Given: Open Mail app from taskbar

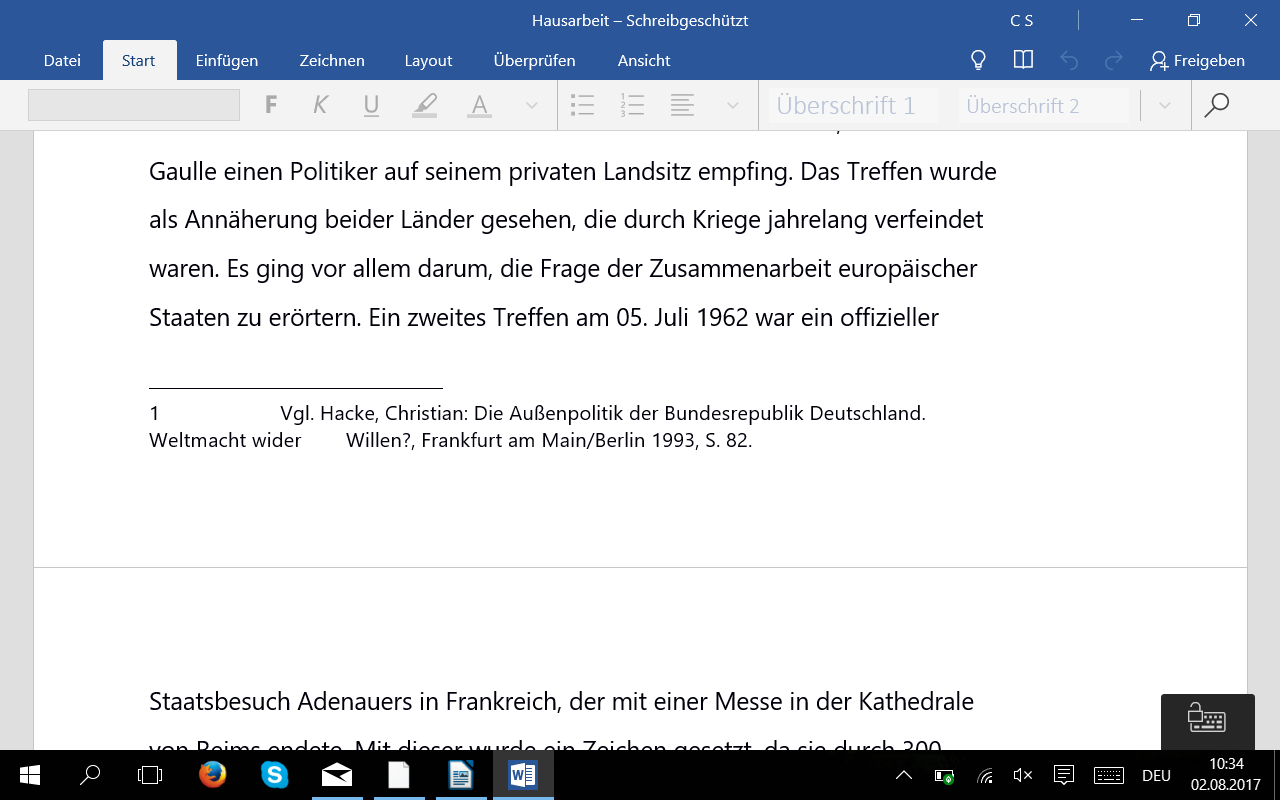Looking at the screenshot, I should coord(336,775).
